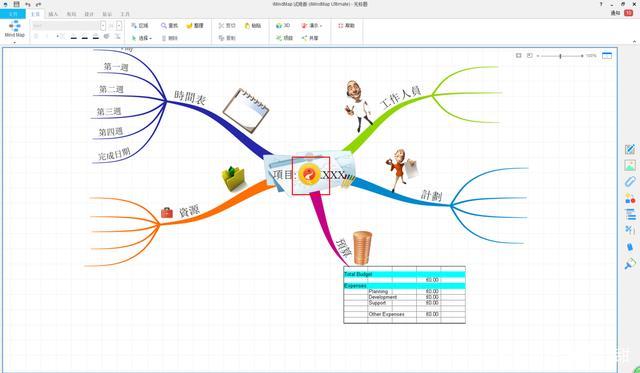Viewport: 640px width, 373px height.
Task: Switch to the Insert ribbon tab
Action: 53,14
